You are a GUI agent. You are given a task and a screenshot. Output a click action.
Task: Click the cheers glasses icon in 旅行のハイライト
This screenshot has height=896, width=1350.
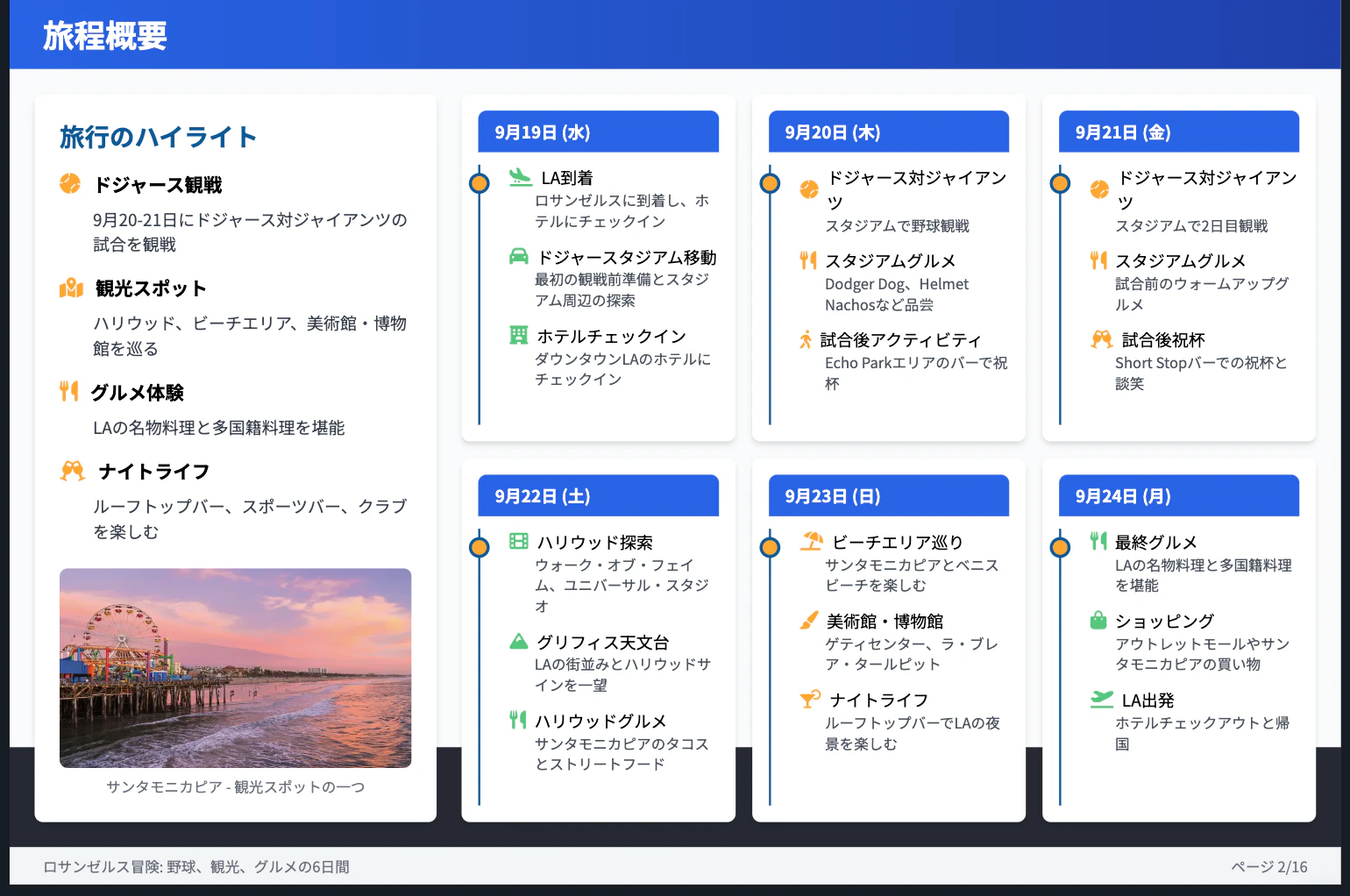coord(73,471)
